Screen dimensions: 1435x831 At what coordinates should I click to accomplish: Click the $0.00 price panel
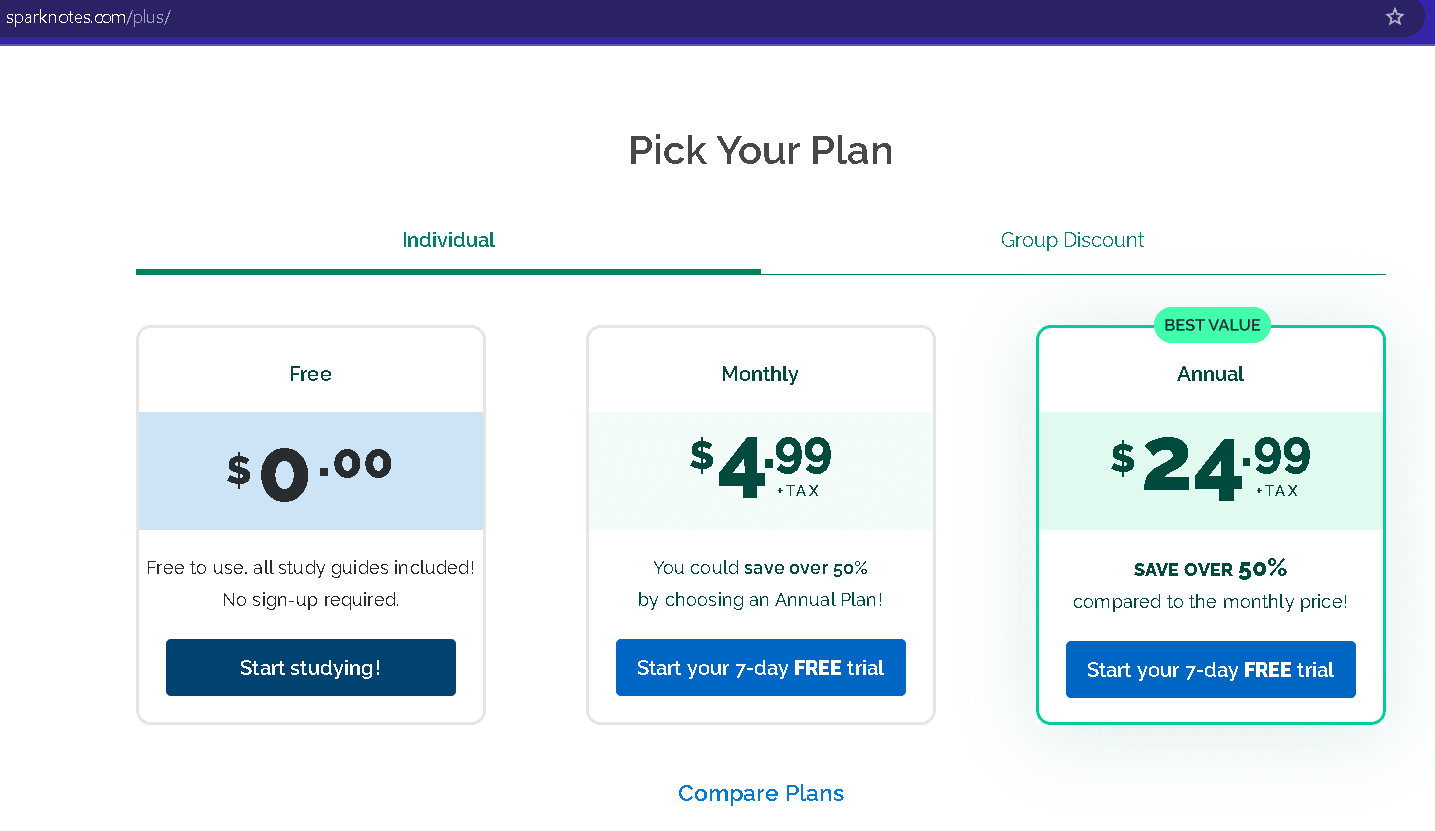pos(310,471)
